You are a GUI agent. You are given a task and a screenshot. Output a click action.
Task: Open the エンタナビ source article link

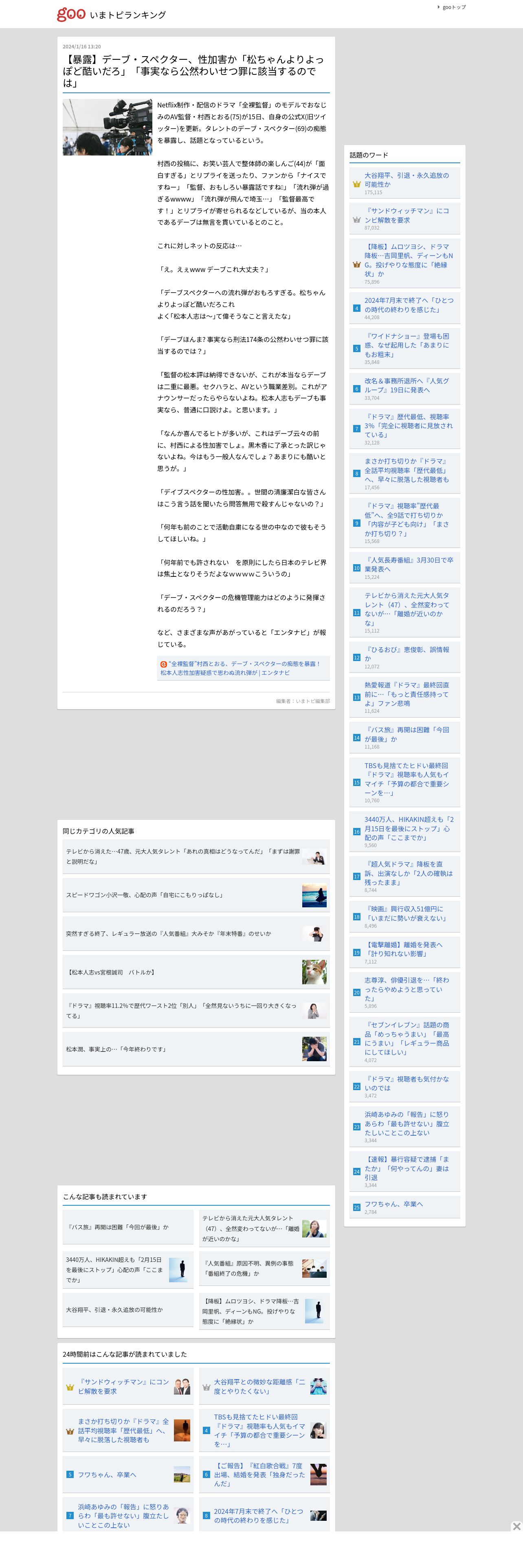pyautogui.click(x=240, y=668)
